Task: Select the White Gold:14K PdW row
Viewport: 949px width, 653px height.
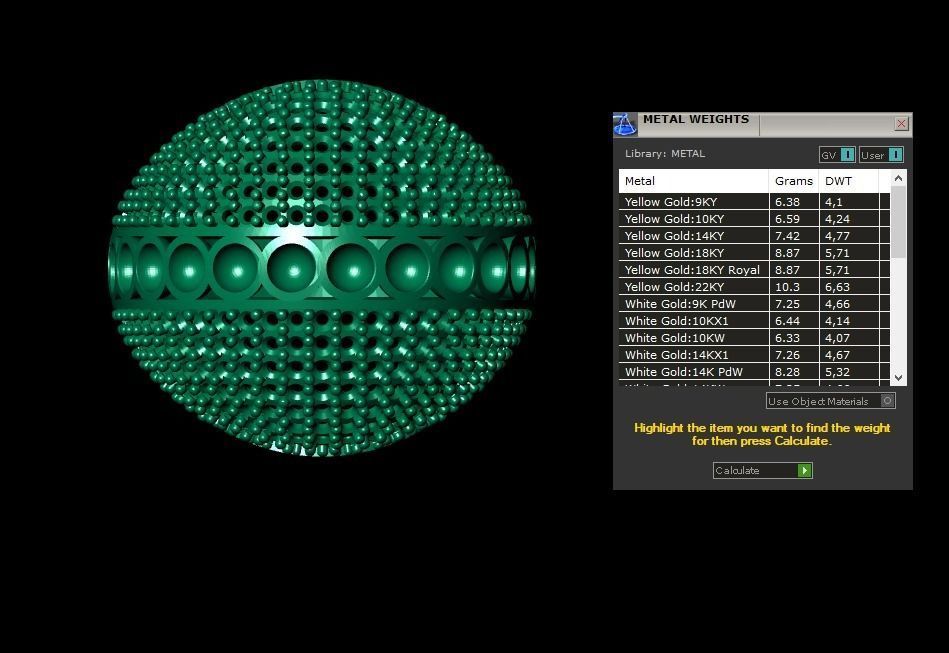Action: [x=754, y=371]
